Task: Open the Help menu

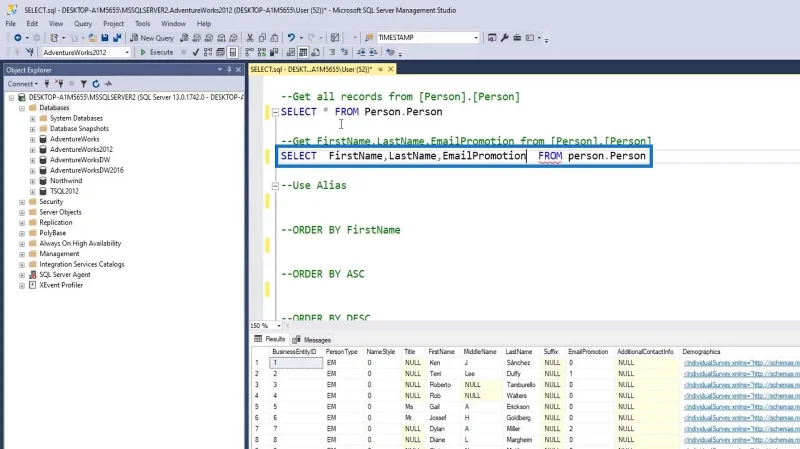Action: point(204,23)
